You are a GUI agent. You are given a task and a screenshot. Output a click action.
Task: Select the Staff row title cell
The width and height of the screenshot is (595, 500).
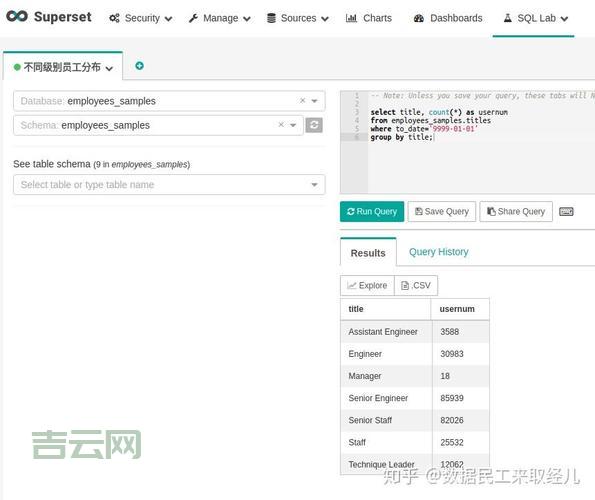[386, 443]
